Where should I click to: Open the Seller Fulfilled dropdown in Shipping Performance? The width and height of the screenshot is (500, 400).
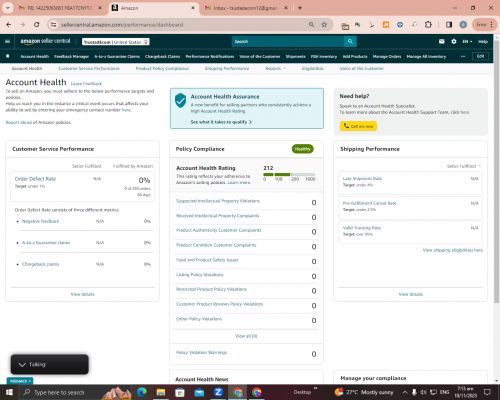click(x=464, y=166)
